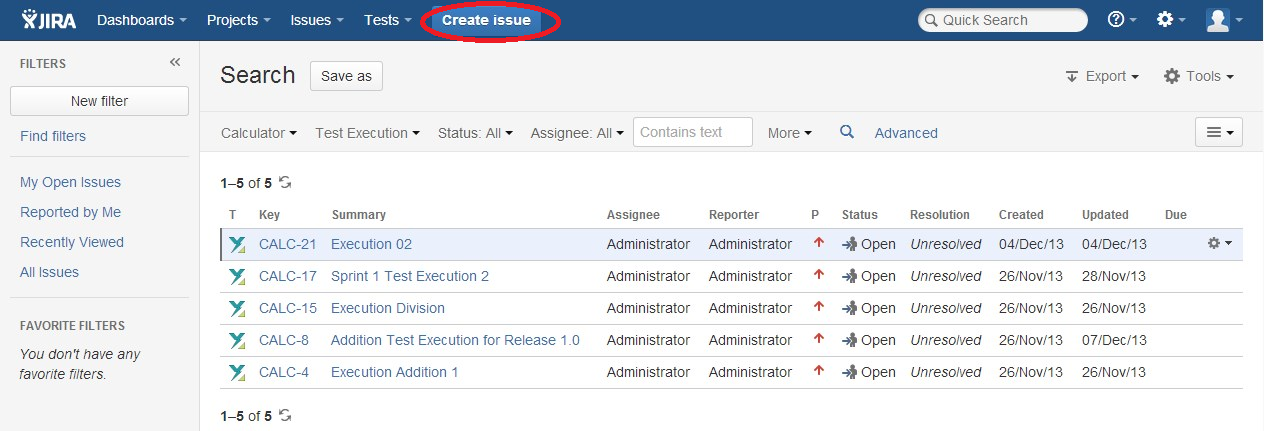Click the test execution icon for CALC-17

pyautogui.click(x=237, y=276)
